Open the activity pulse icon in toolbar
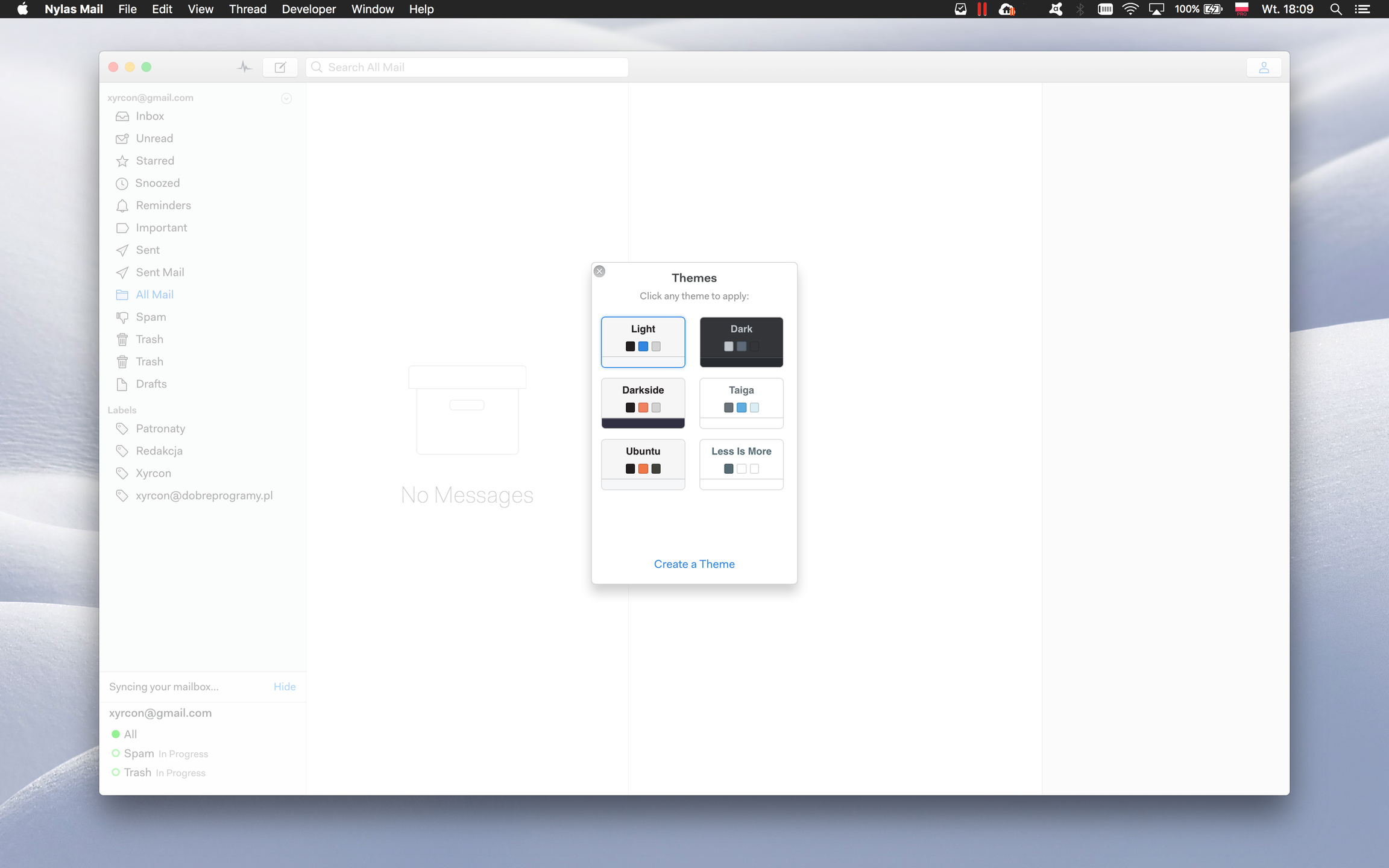 point(244,67)
